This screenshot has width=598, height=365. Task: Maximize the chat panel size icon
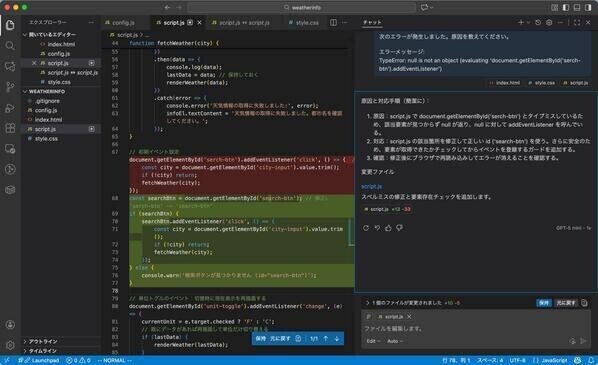click(577, 23)
